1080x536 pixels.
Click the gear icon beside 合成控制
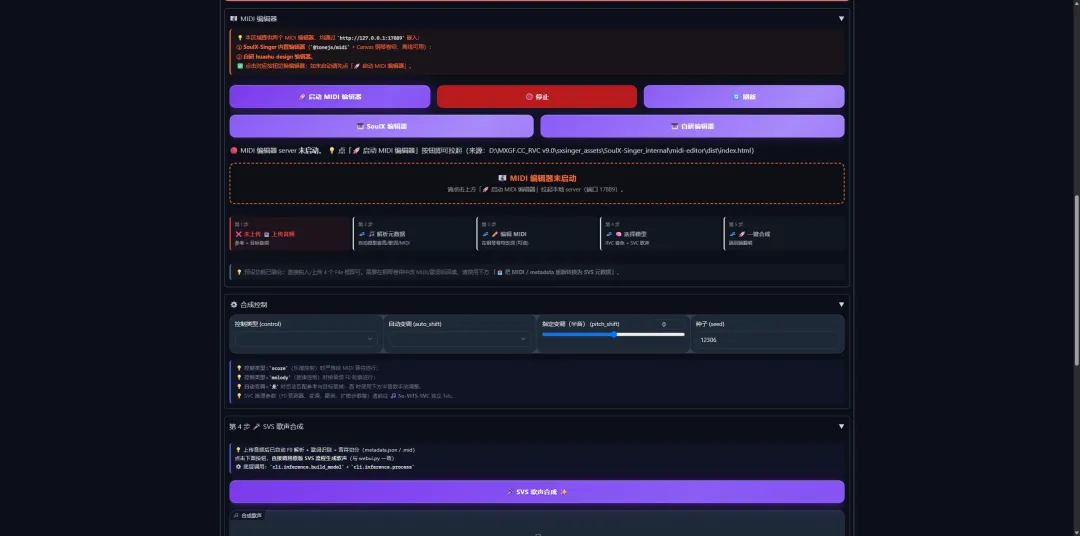pos(233,305)
